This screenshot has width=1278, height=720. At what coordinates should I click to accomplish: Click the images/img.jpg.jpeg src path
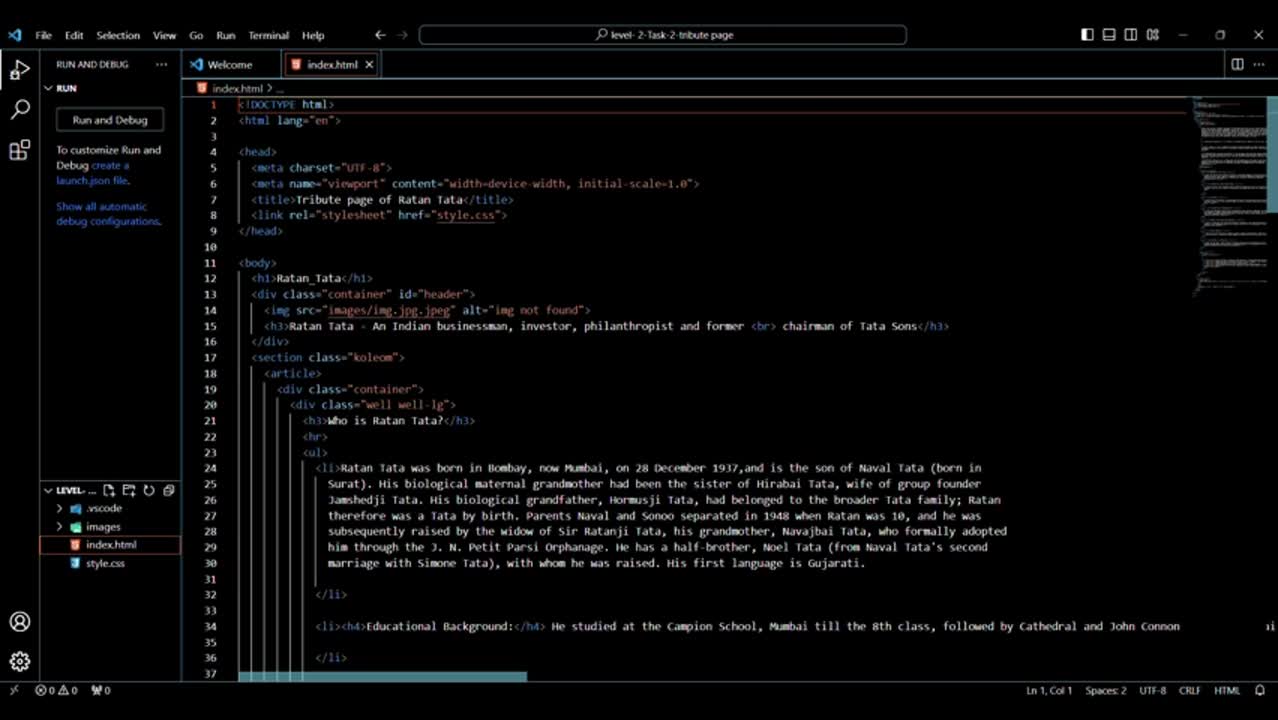point(389,310)
